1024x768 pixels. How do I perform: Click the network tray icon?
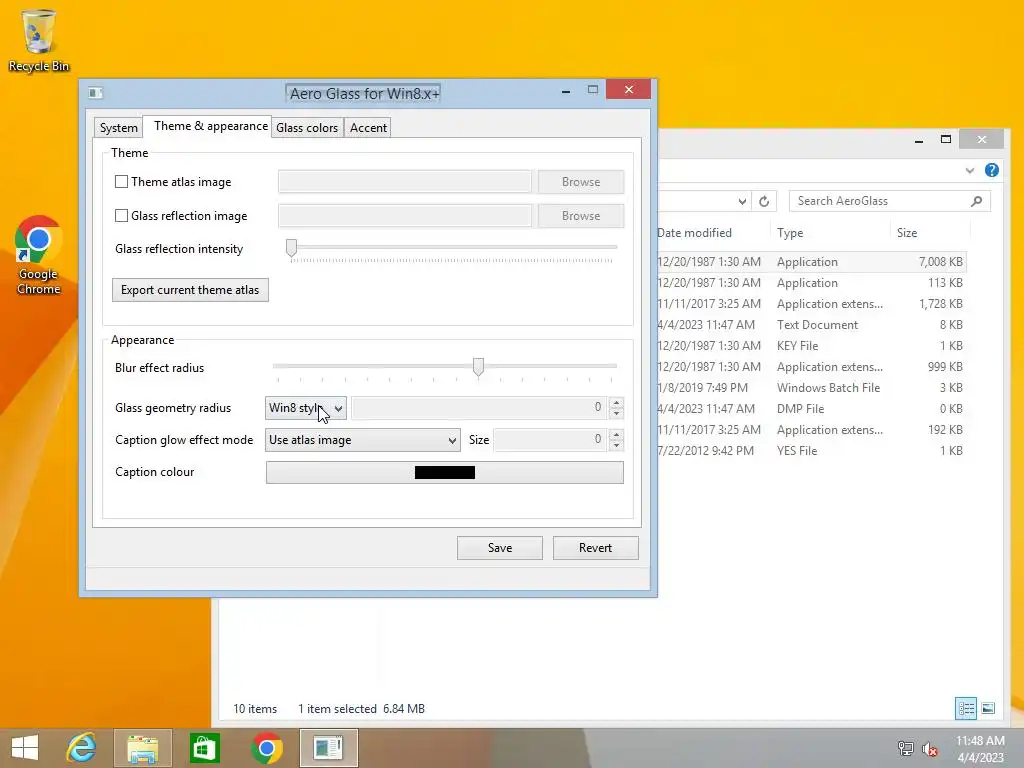pos(905,748)
